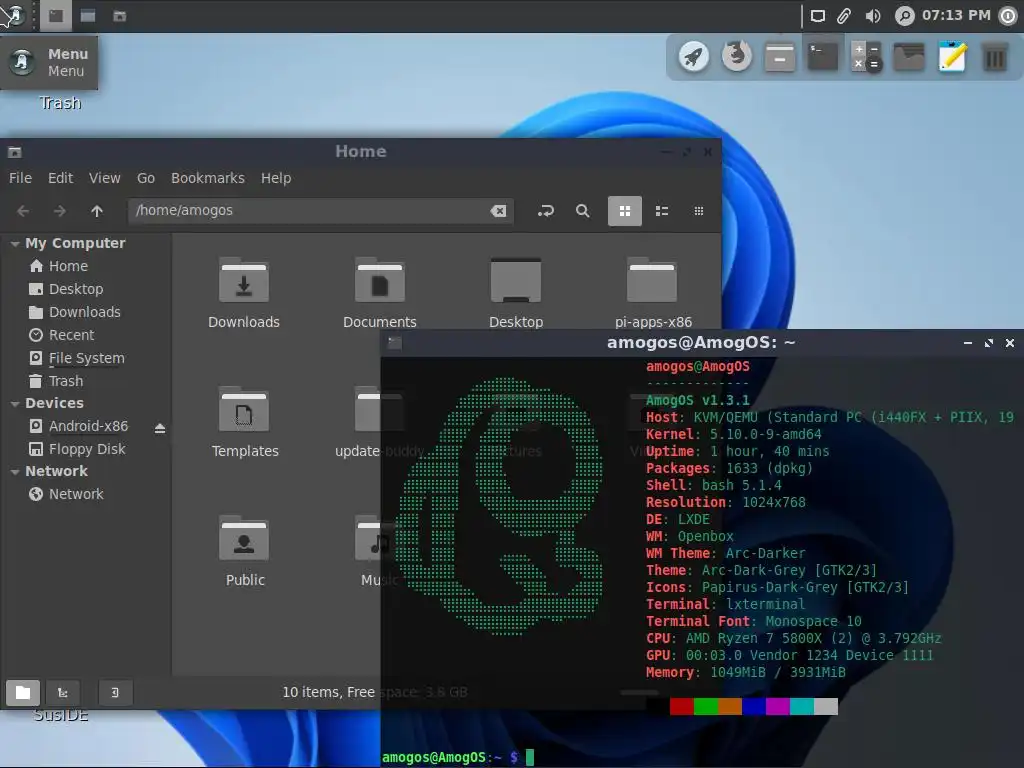The width and height of the screenshot is (1024, 768).
Task: Click the power button icon in the panel
Action: coord(1009,16)
